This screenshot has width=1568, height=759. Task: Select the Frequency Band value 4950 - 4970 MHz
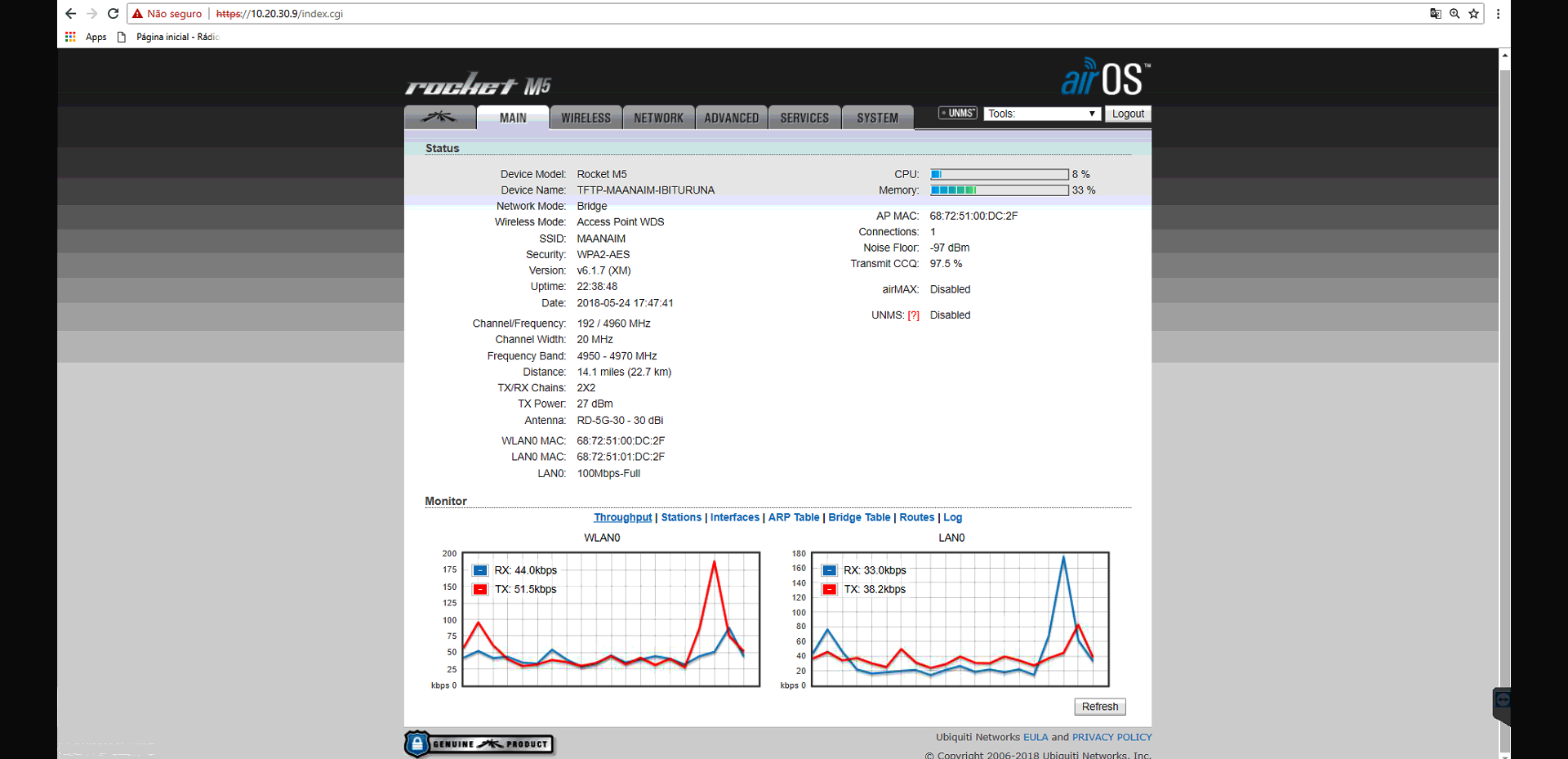(617, 356)
